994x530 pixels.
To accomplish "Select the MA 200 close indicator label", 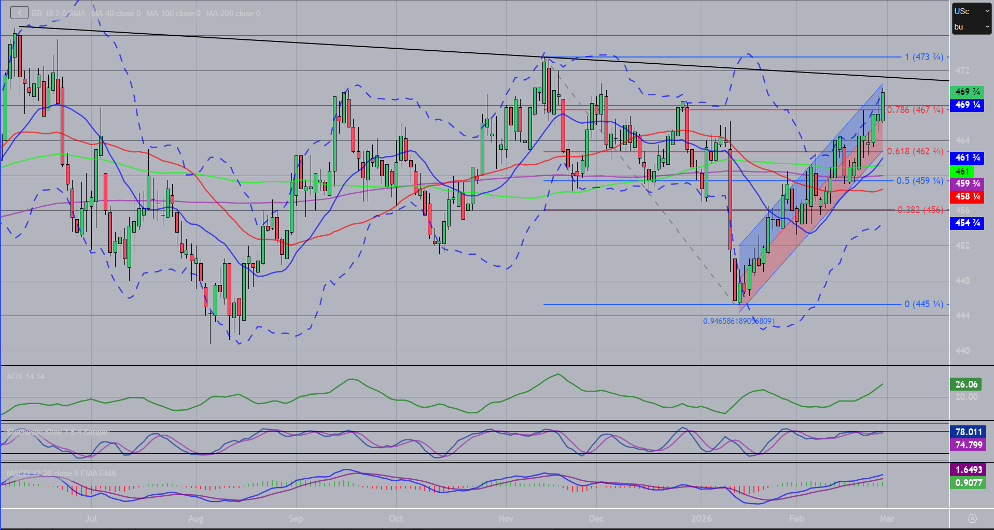I will (x=231, y=13).
